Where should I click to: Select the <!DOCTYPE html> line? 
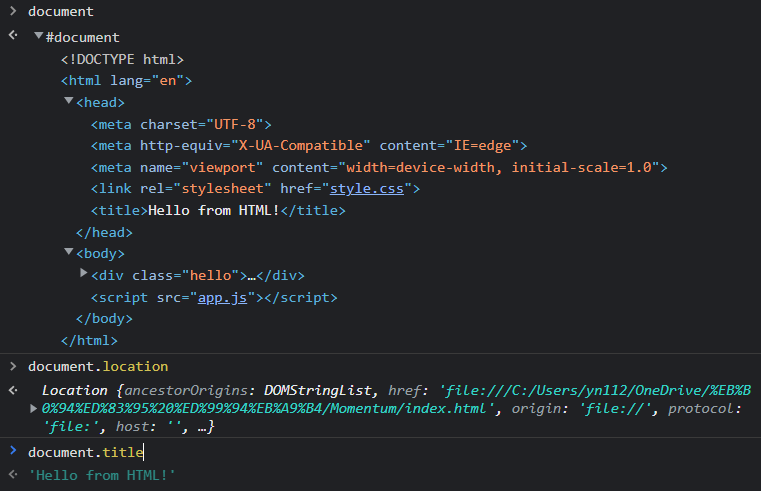click(122, 59)
